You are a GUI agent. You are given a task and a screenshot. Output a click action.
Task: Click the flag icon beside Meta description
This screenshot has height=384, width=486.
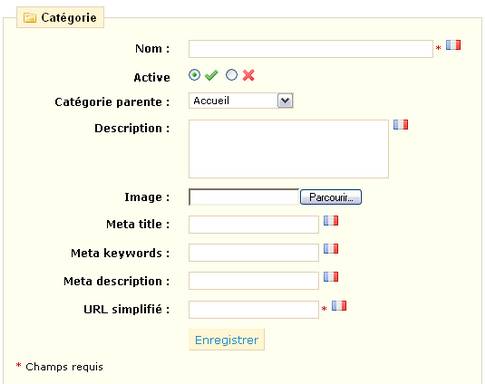331,277
